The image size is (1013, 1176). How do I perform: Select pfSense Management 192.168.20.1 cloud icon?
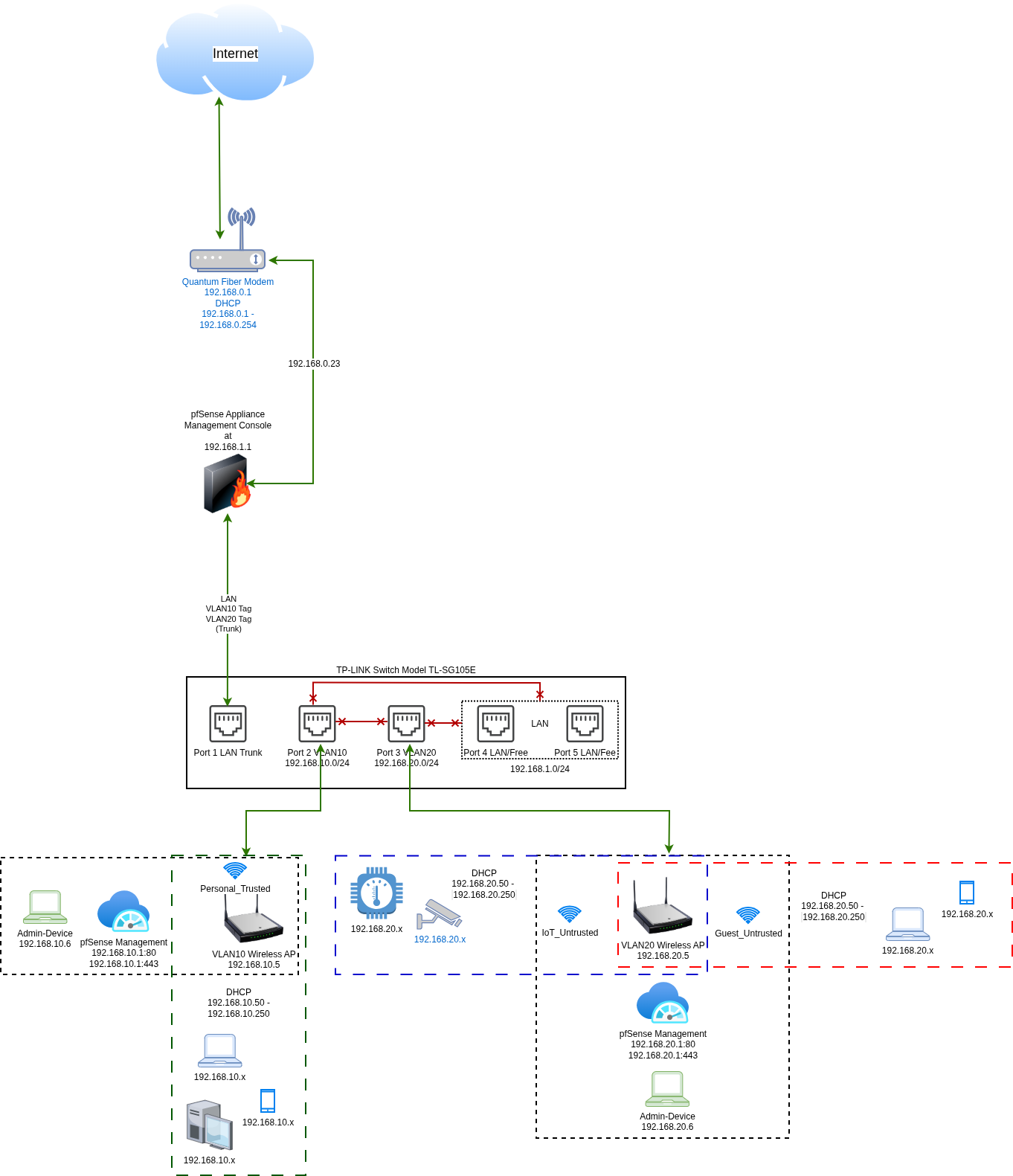663,1003
